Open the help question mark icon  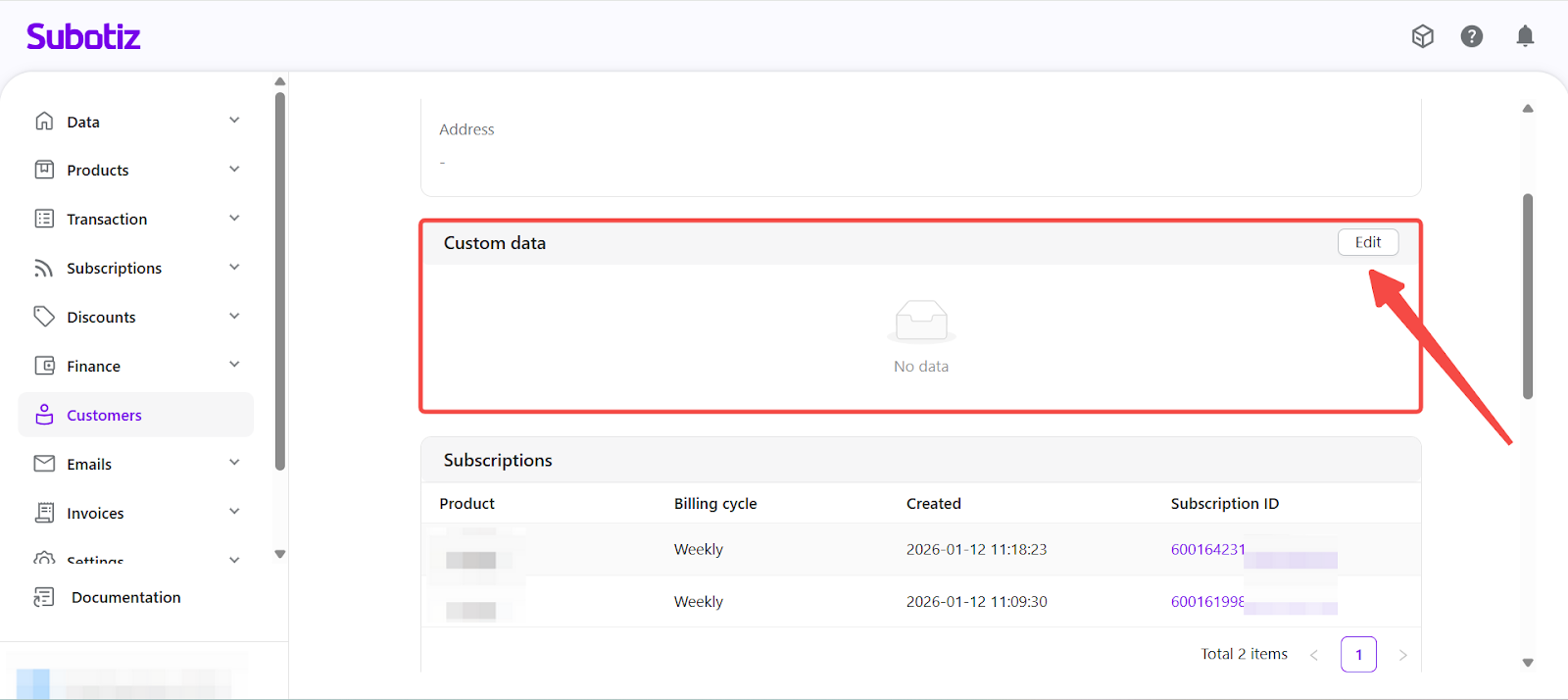pyautogui.click(x=1471, y=36)
